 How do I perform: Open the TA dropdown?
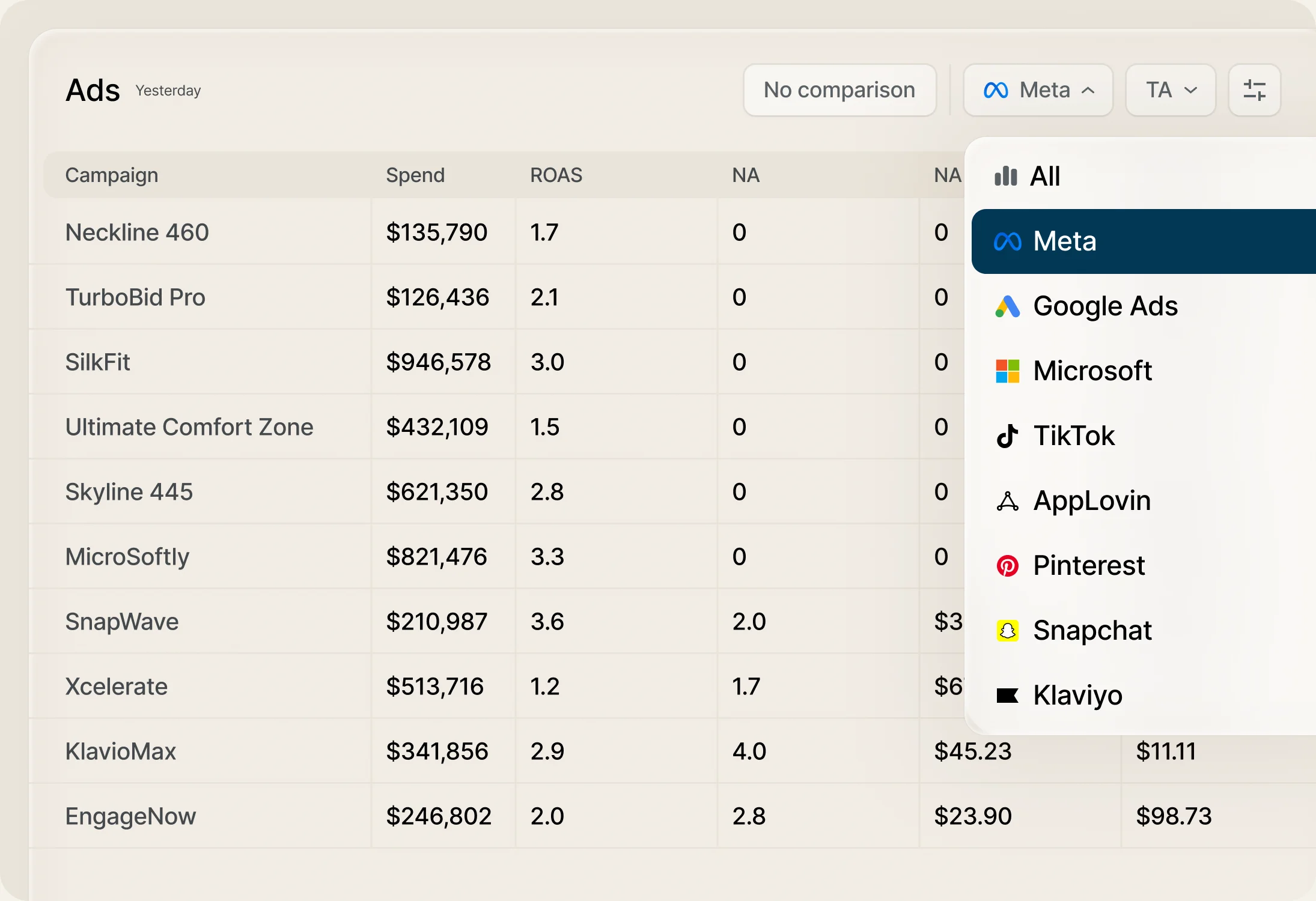coord(1171,90)
